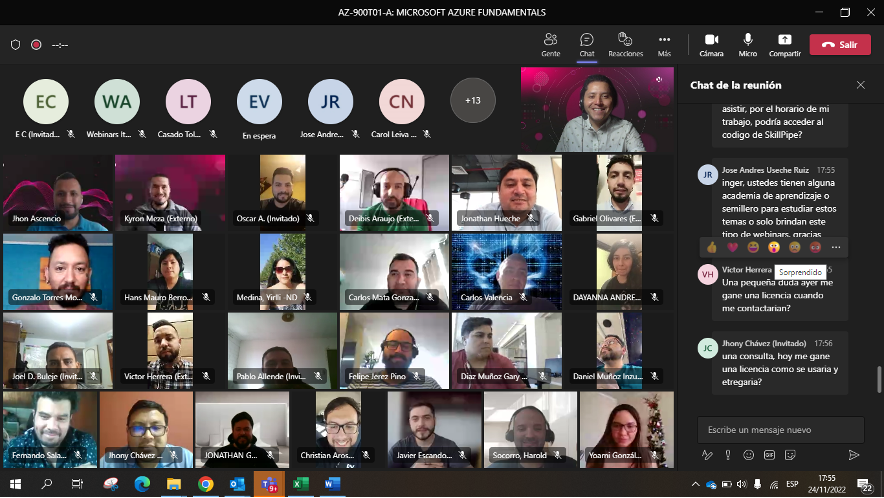
Task: Select the EC participant avatar
Action: [46, 102]
